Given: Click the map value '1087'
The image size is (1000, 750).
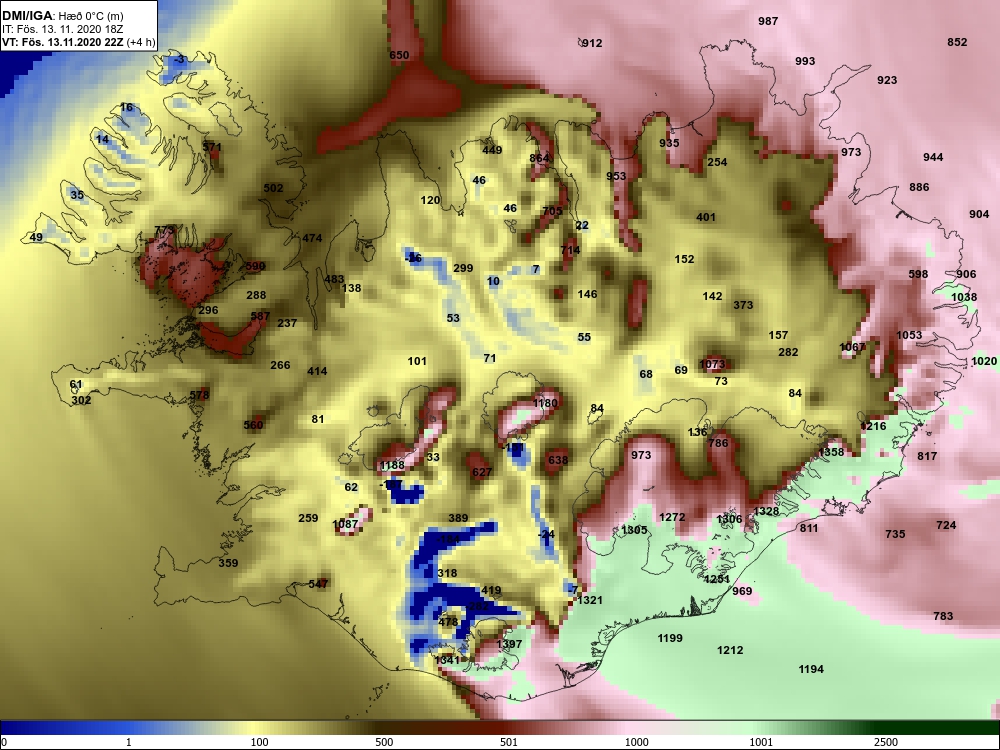Looking at the screenshot, I should coord(345,524).
